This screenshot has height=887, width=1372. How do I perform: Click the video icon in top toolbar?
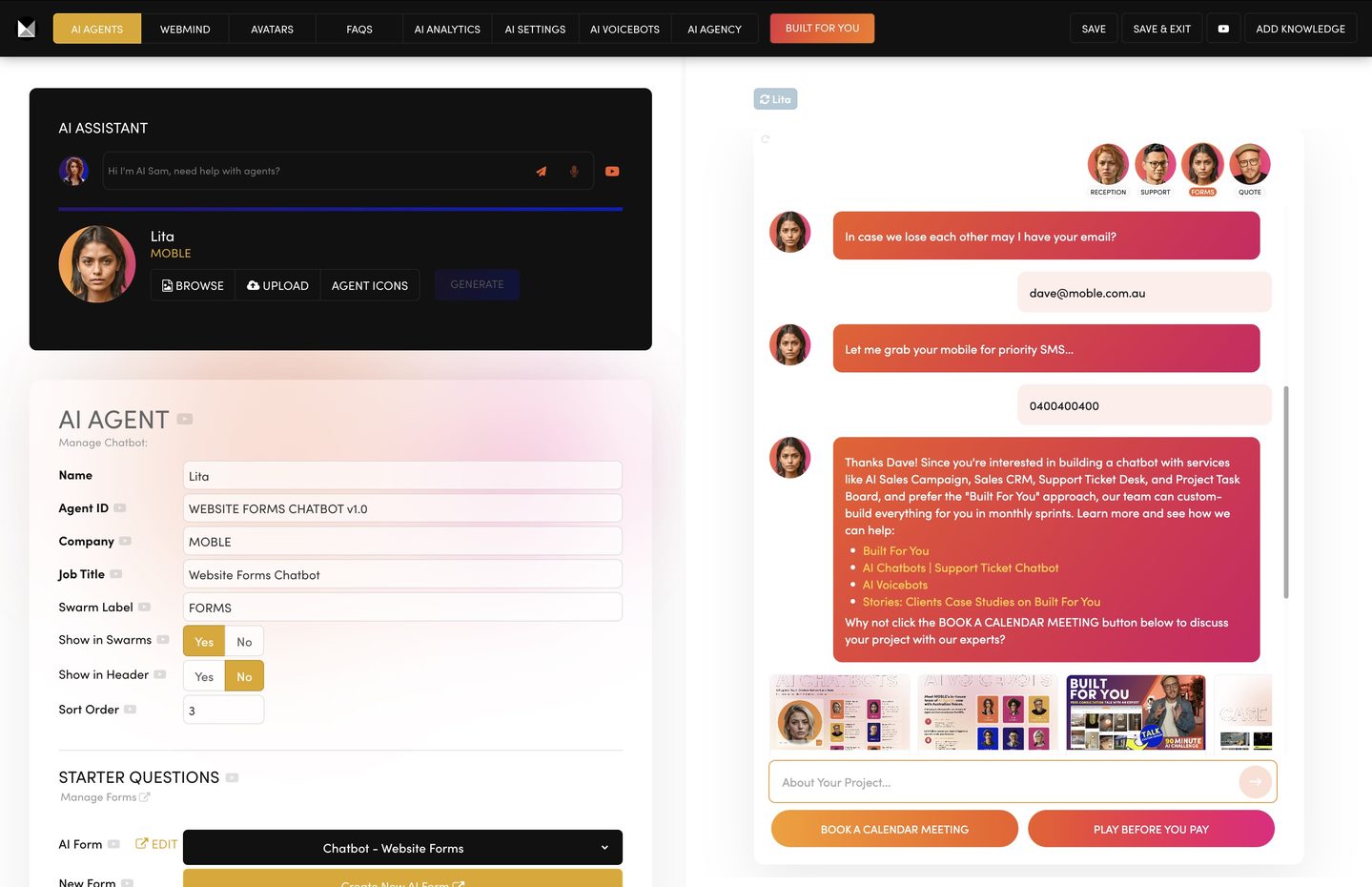[x=1223, y=29]
